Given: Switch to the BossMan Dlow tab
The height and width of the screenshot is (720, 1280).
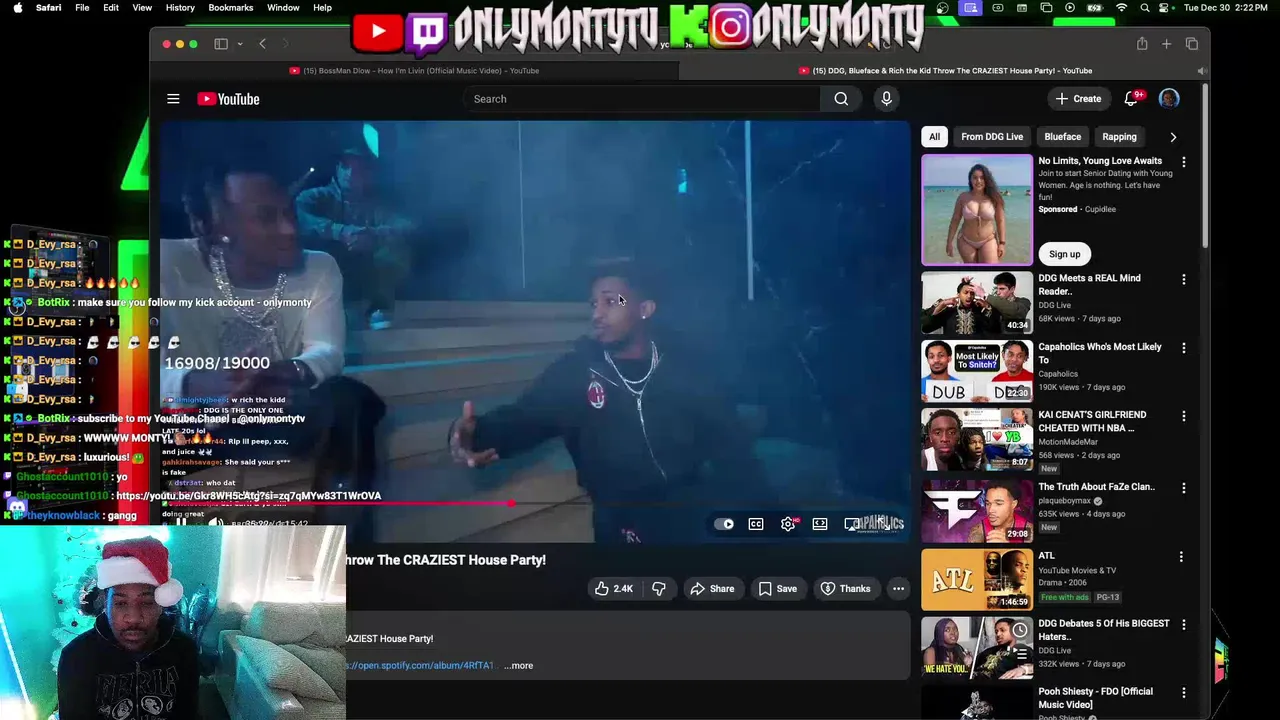Looking at the screenshot, I should pyautogui.click(x=414, y=71).
